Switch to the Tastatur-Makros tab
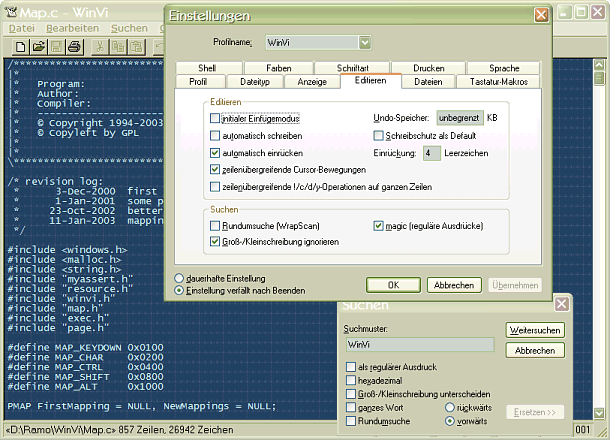Screen dimensions: 610x440 pyautogui.click(x=499, y=82)
